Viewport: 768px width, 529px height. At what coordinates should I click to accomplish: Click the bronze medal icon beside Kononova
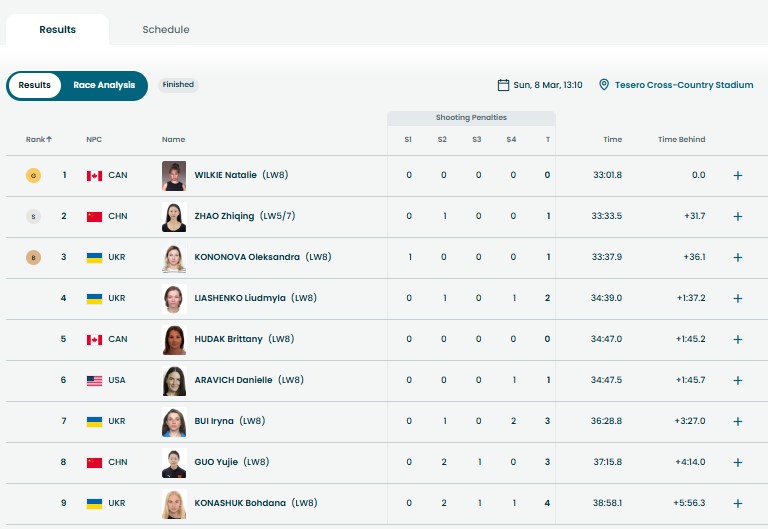34,258
